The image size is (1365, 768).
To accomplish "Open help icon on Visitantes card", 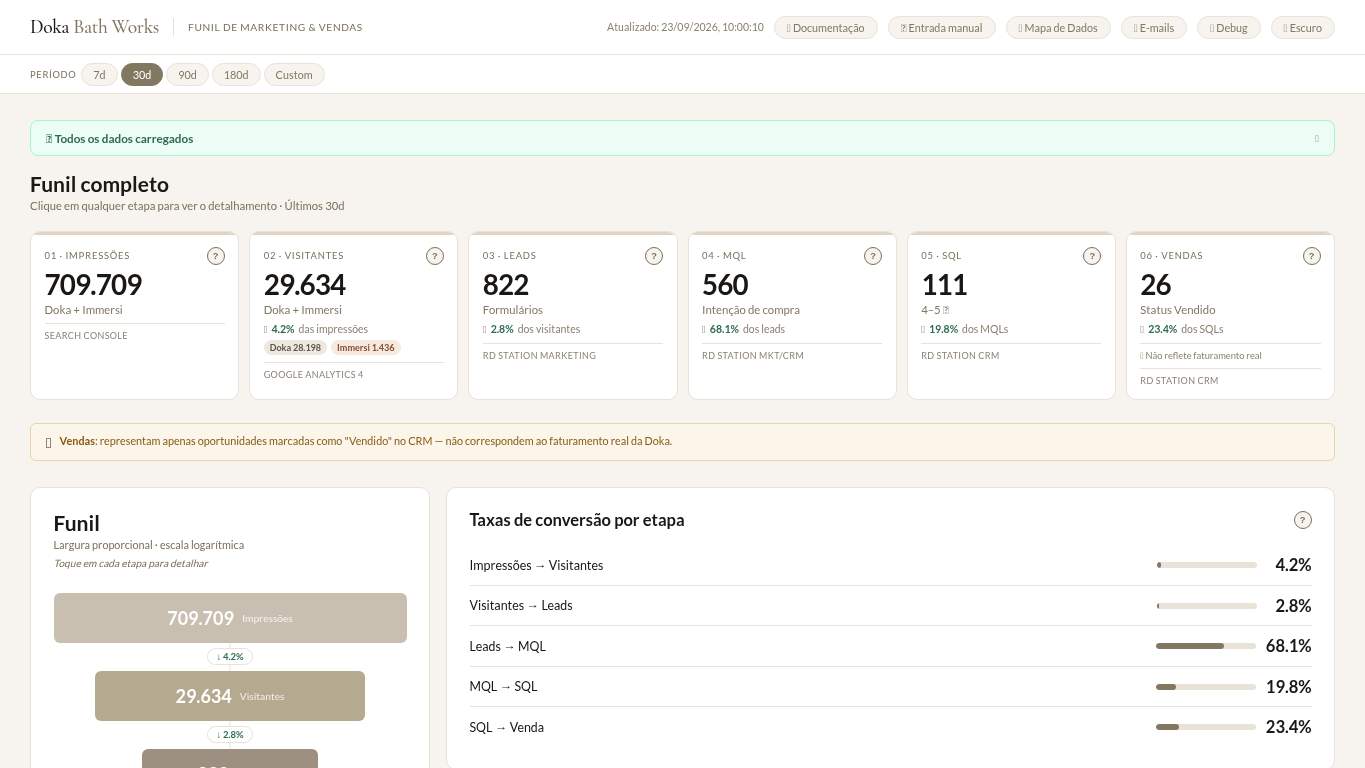I will pos(435,256).
